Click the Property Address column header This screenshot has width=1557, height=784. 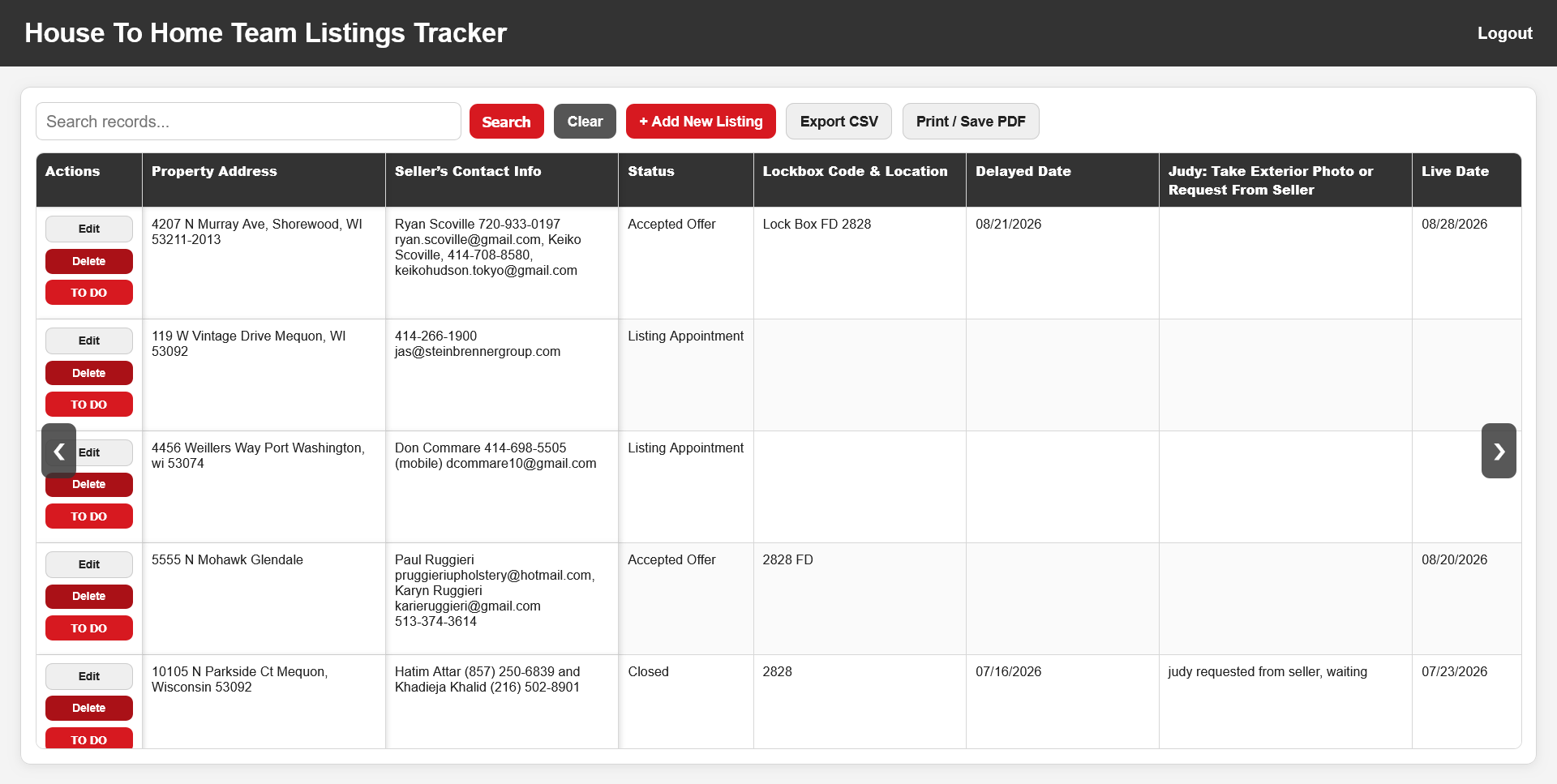click(264, 180)
